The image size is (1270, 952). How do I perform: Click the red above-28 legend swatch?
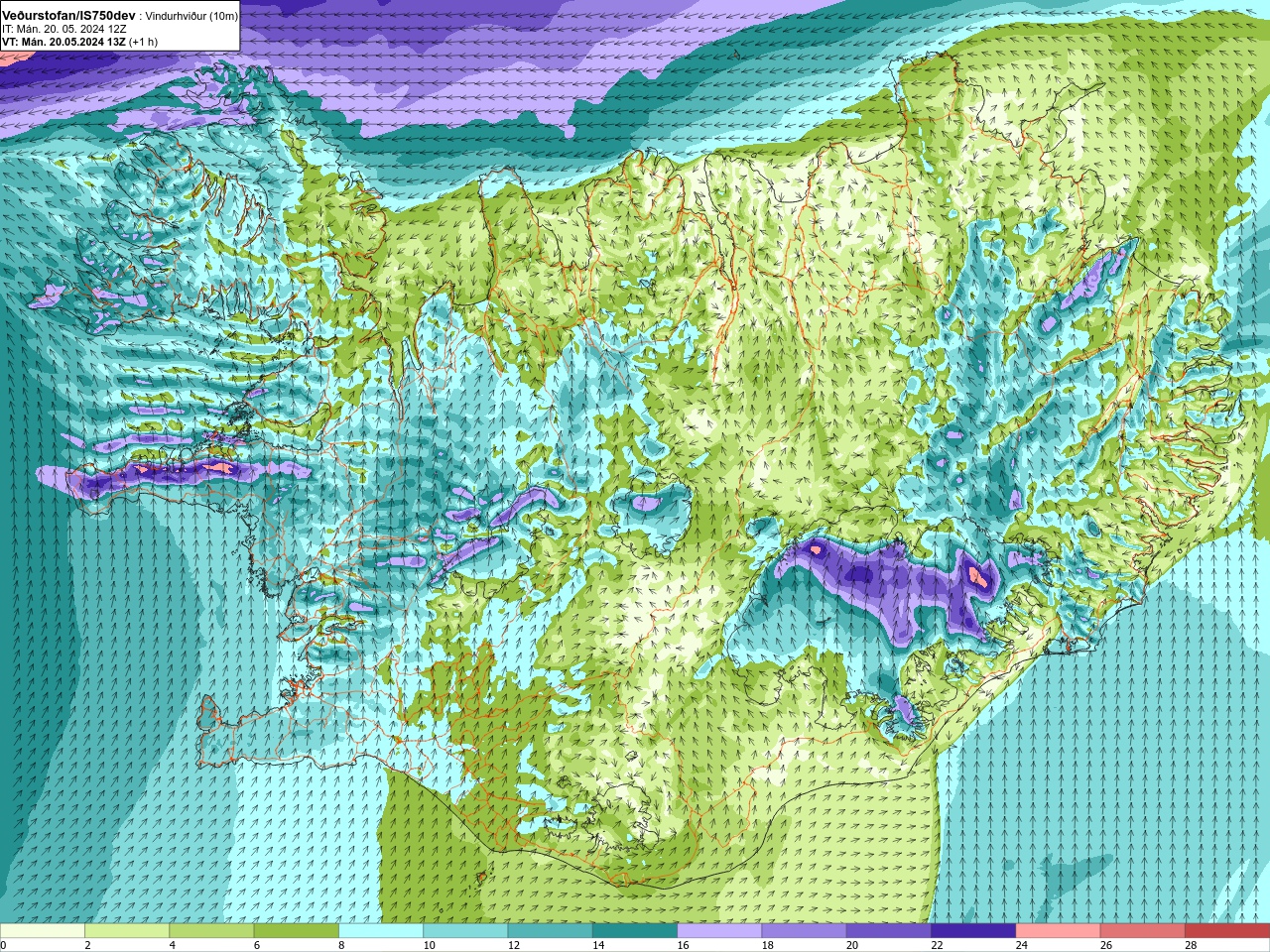[x=1227, y=930]
